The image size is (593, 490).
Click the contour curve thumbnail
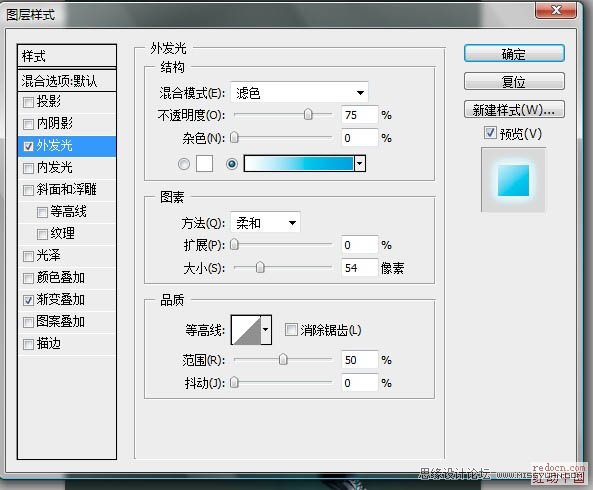pyautogui.click(x=246, y=330)
